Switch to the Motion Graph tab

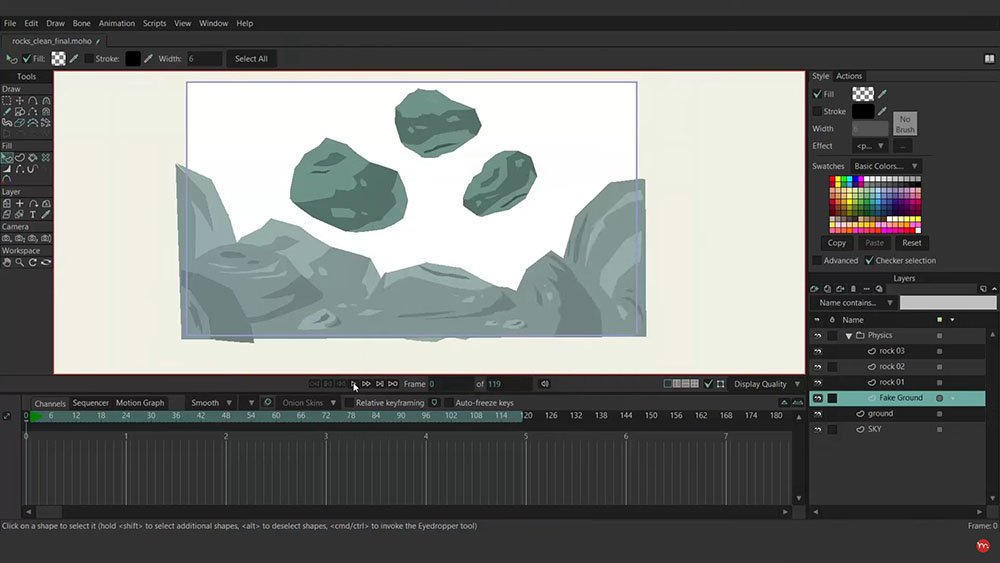tap(140, 403)
